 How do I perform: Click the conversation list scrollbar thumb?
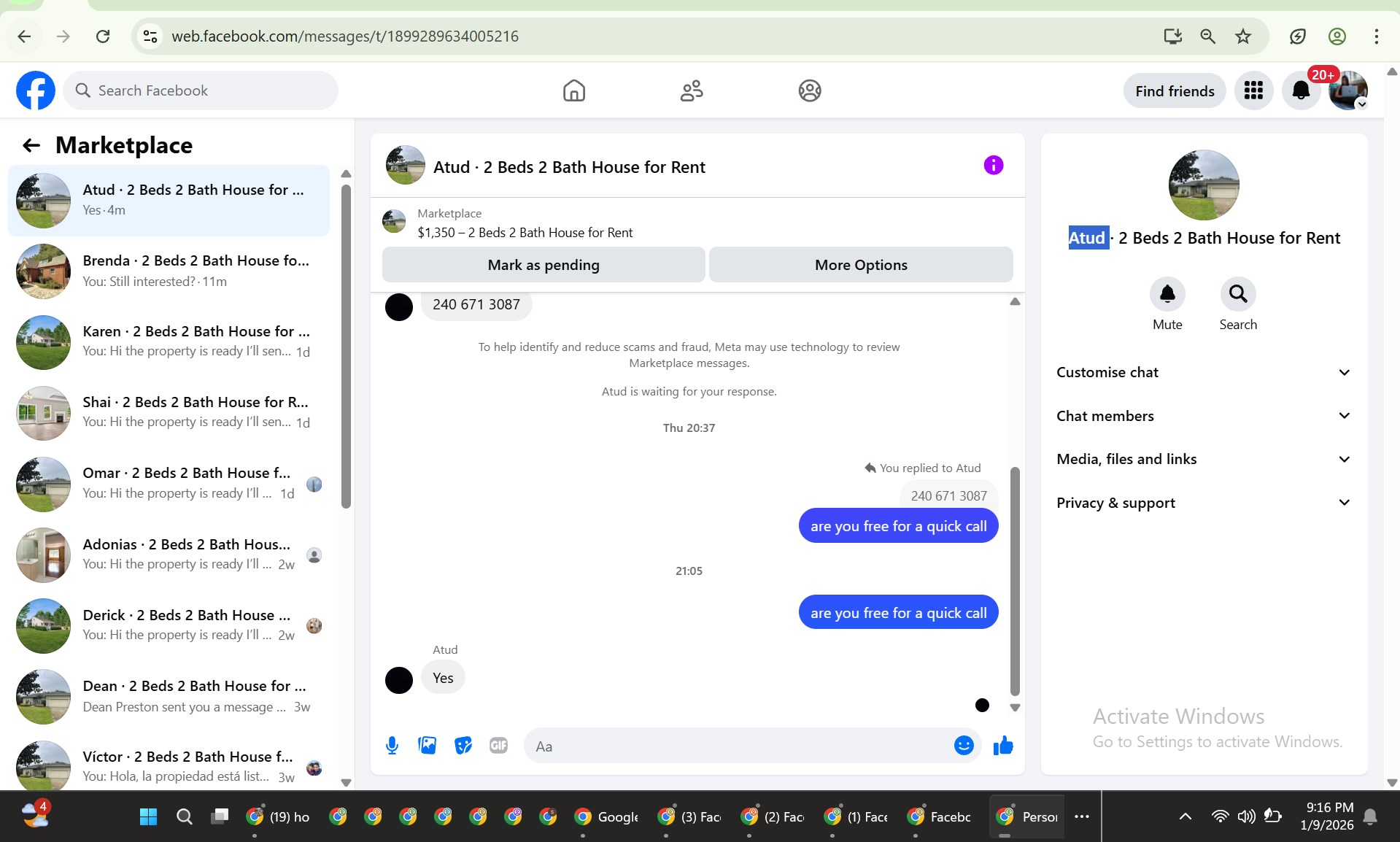coord(346,347)
